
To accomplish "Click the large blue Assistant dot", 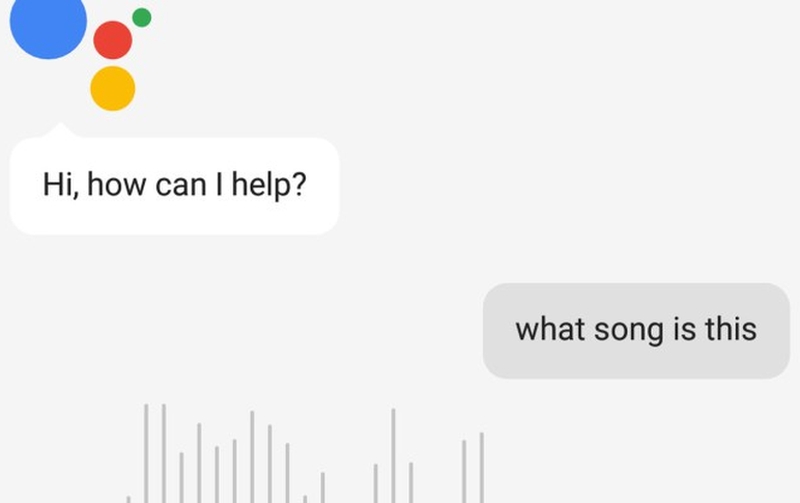I will [47, 24].
